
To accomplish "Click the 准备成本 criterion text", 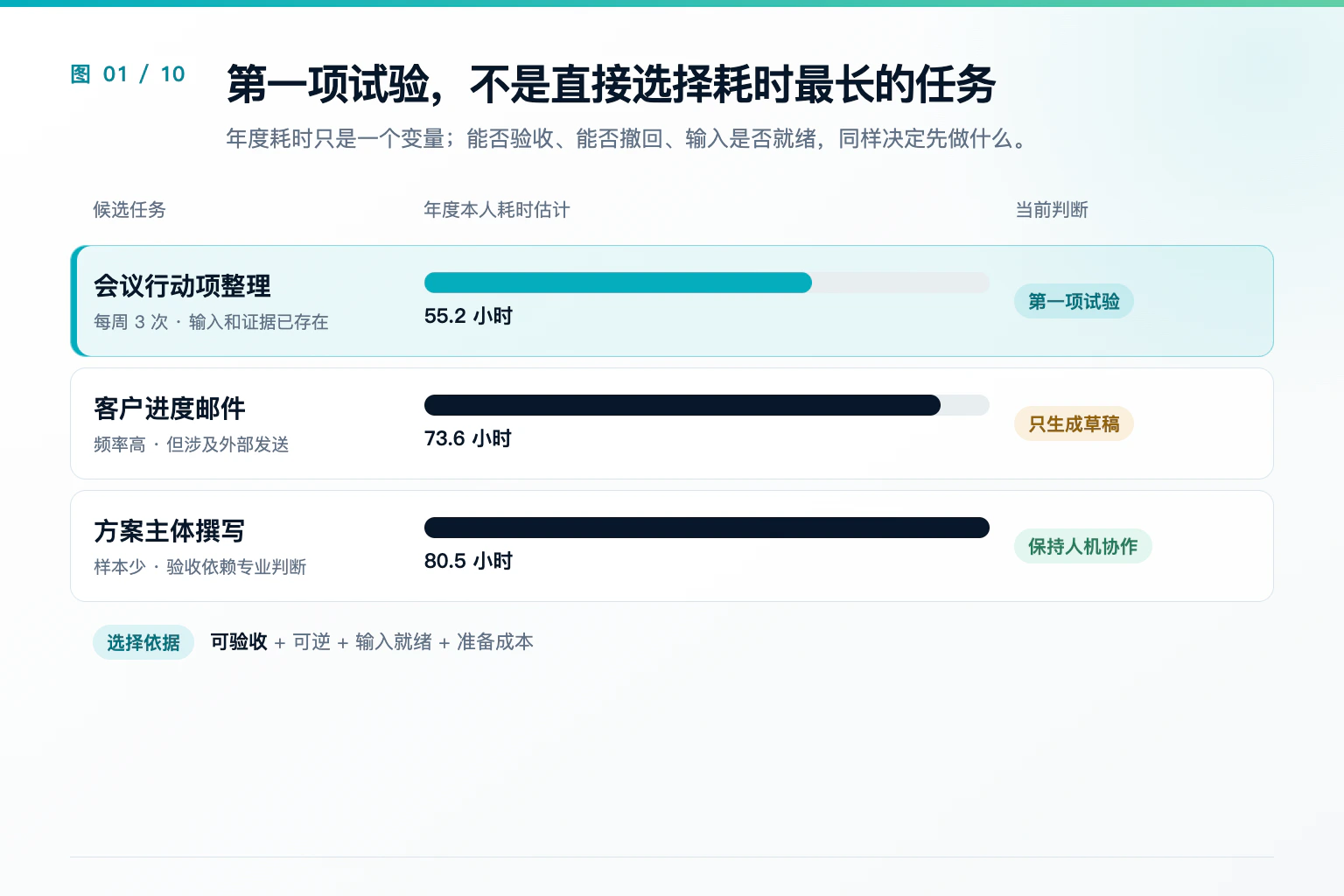I will click(495, 642).
